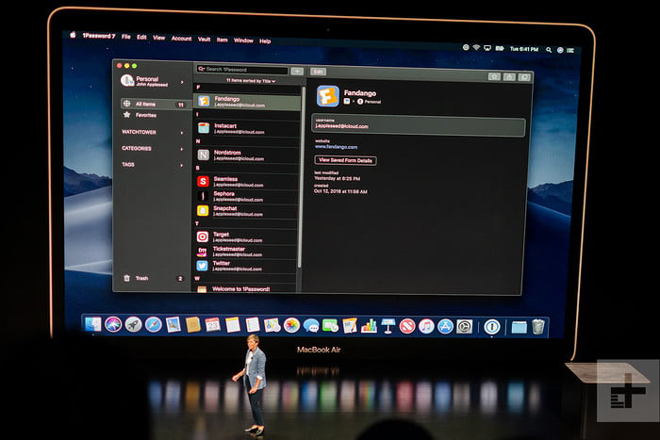Screen dimensions: 660x440
Task: Open the Account menu
Action: (181, 38)
